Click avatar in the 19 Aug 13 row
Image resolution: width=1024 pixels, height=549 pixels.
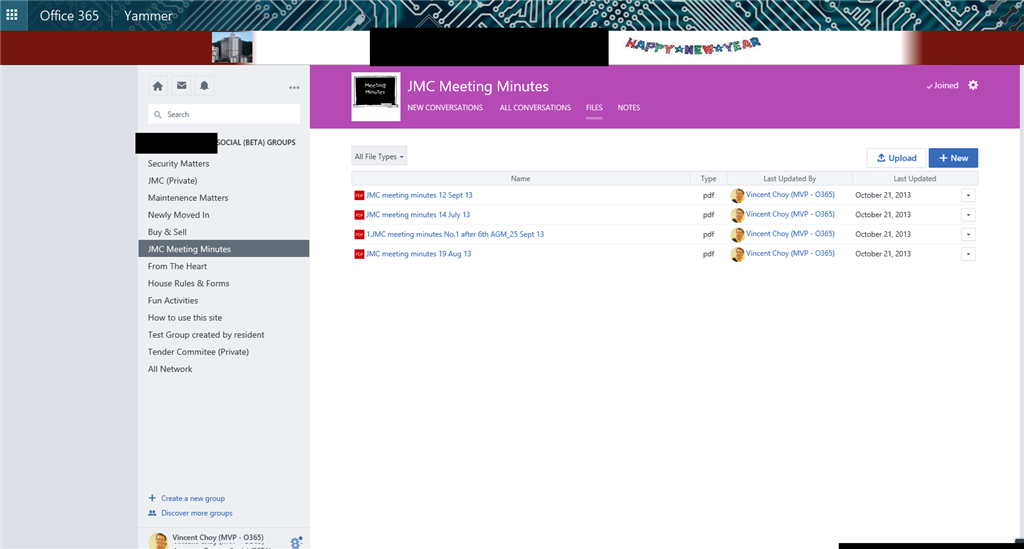[x=737, y=254]
